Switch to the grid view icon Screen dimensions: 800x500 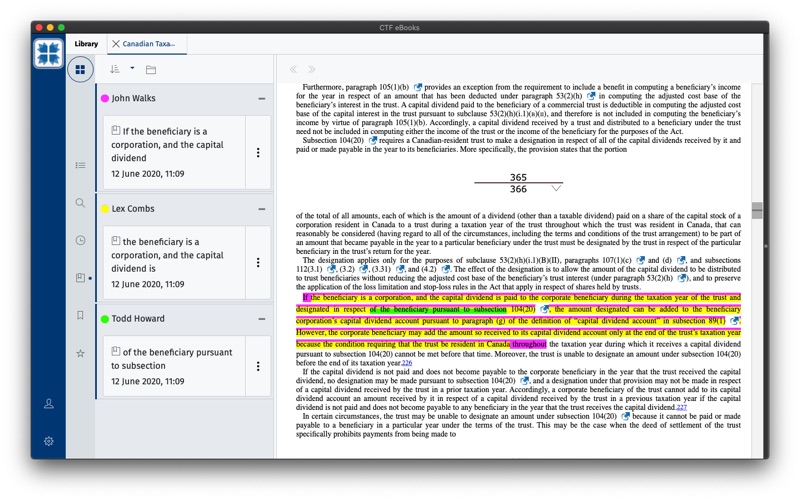(x=80, y=69)
